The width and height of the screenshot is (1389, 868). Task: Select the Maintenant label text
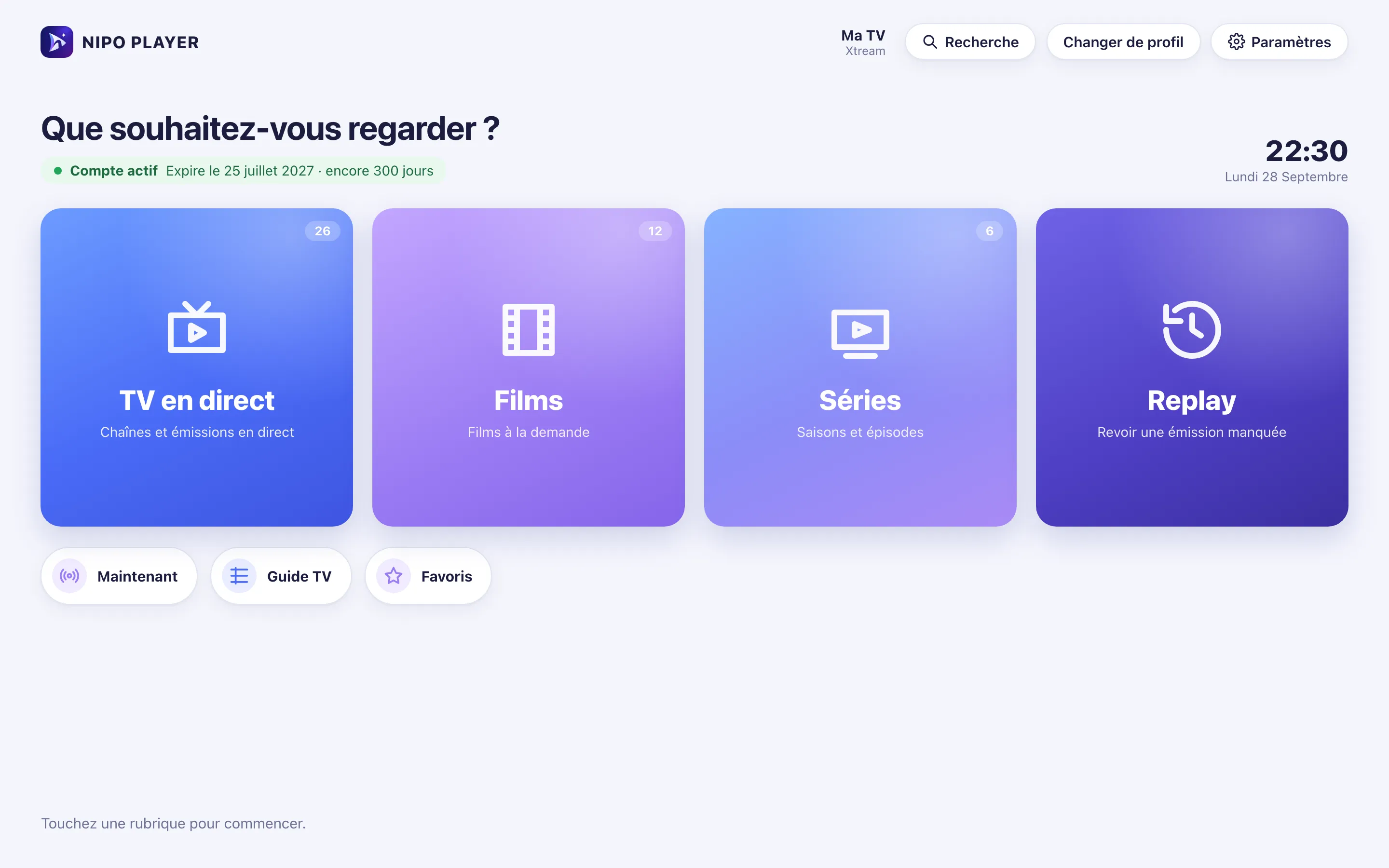click(137, 576)
